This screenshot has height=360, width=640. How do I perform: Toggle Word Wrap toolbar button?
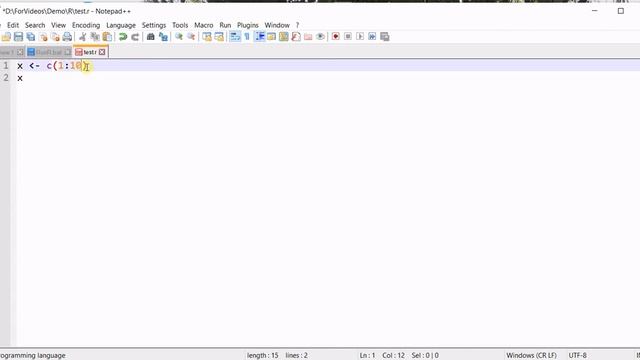coord(235,37)
